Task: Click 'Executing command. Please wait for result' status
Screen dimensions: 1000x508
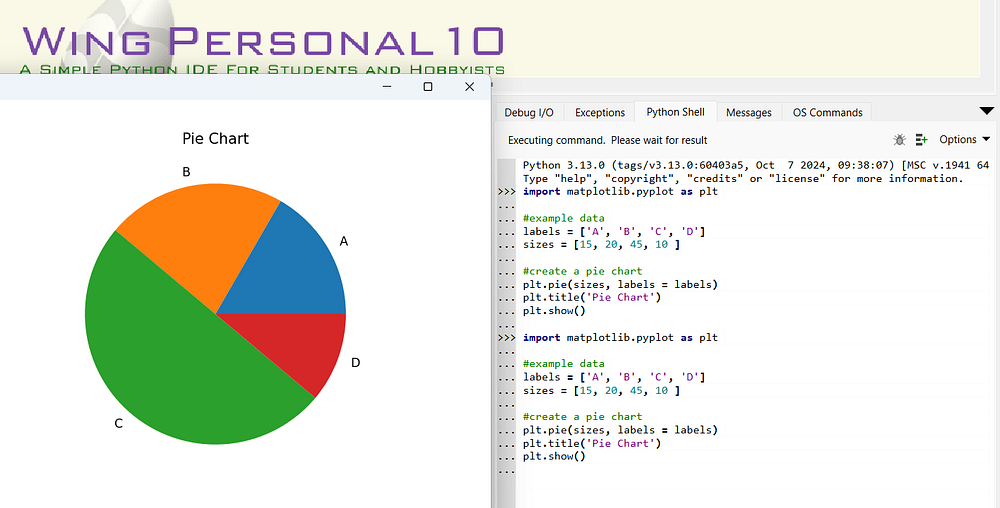Action: click(608, 140)
